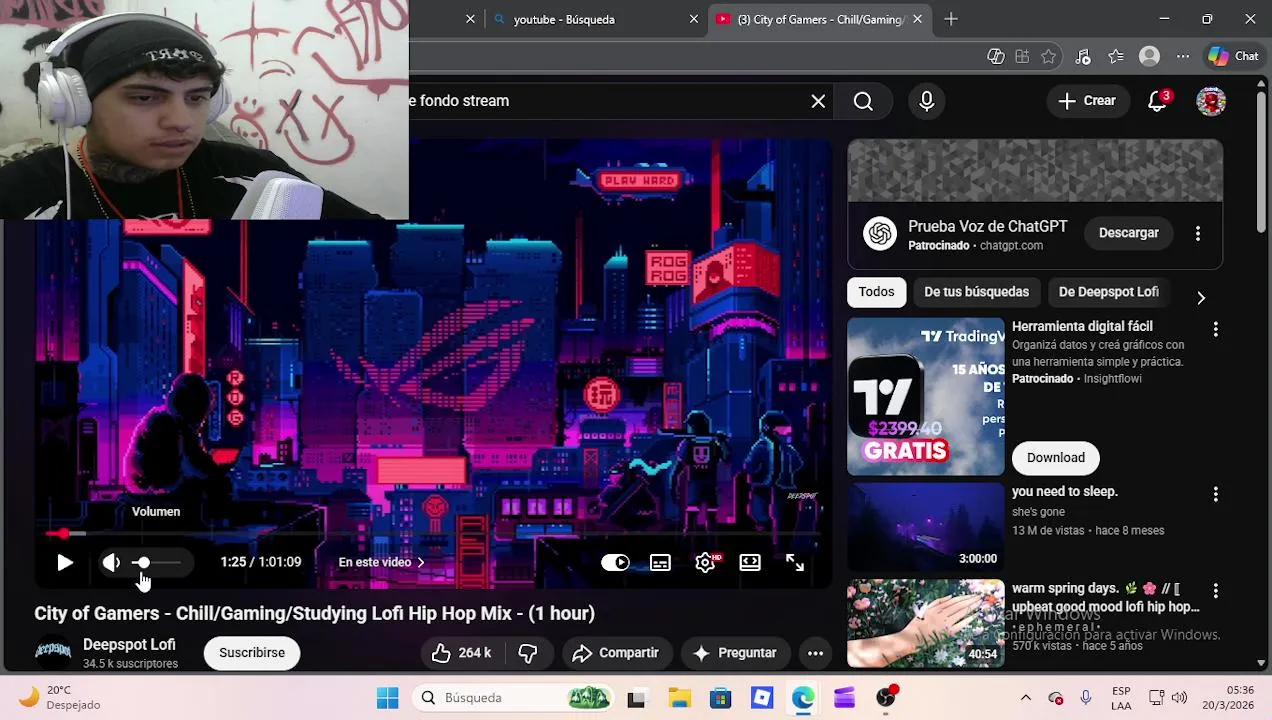Enable subtitles with the captions icon
Viewport: 1272px width, 720px height.
[660, 563]
